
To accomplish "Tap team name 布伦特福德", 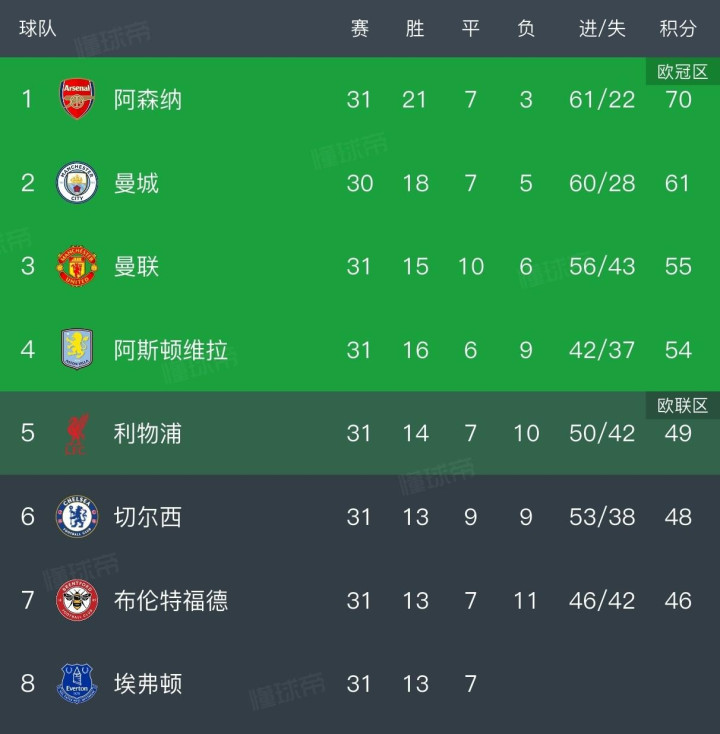I will (x=171, y=600).
